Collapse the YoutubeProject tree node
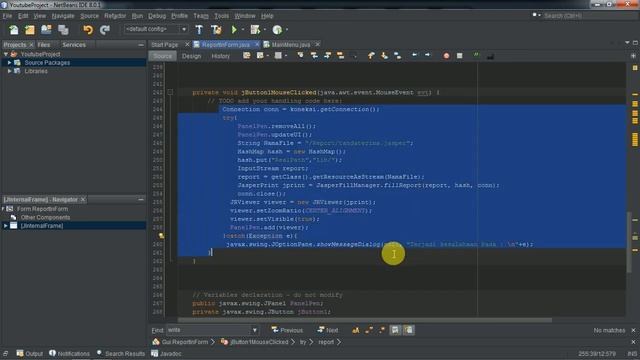The width and height of the screenshot is (640, 360). pyautogui.click(x=6, y=54)
